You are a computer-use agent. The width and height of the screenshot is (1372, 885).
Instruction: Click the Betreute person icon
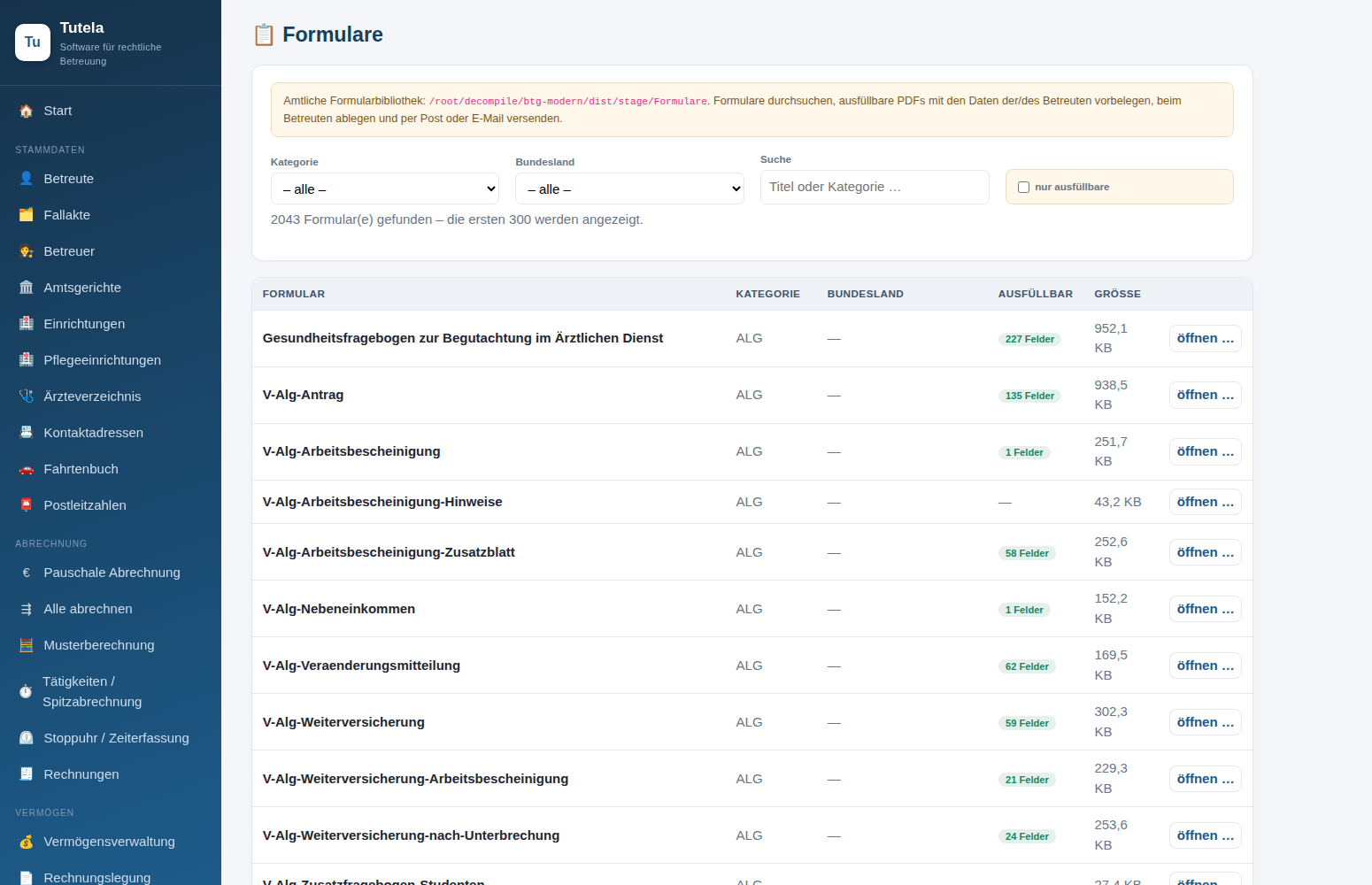(27, 179)
